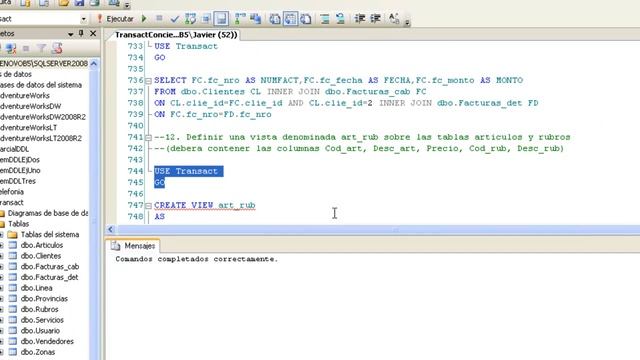
Task: Open the available databases dropdown arrow
Action: [x=83, y=19]
